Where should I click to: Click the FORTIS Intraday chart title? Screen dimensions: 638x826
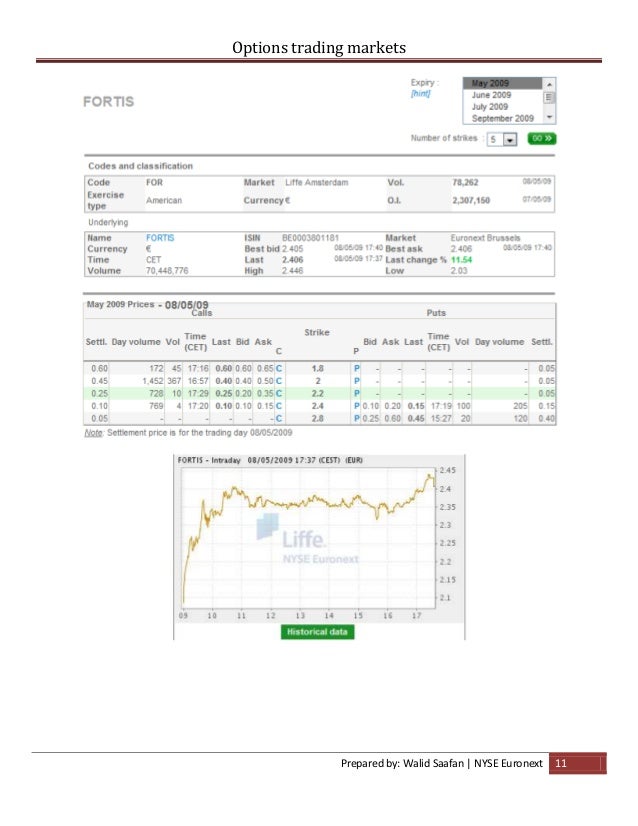270,460
